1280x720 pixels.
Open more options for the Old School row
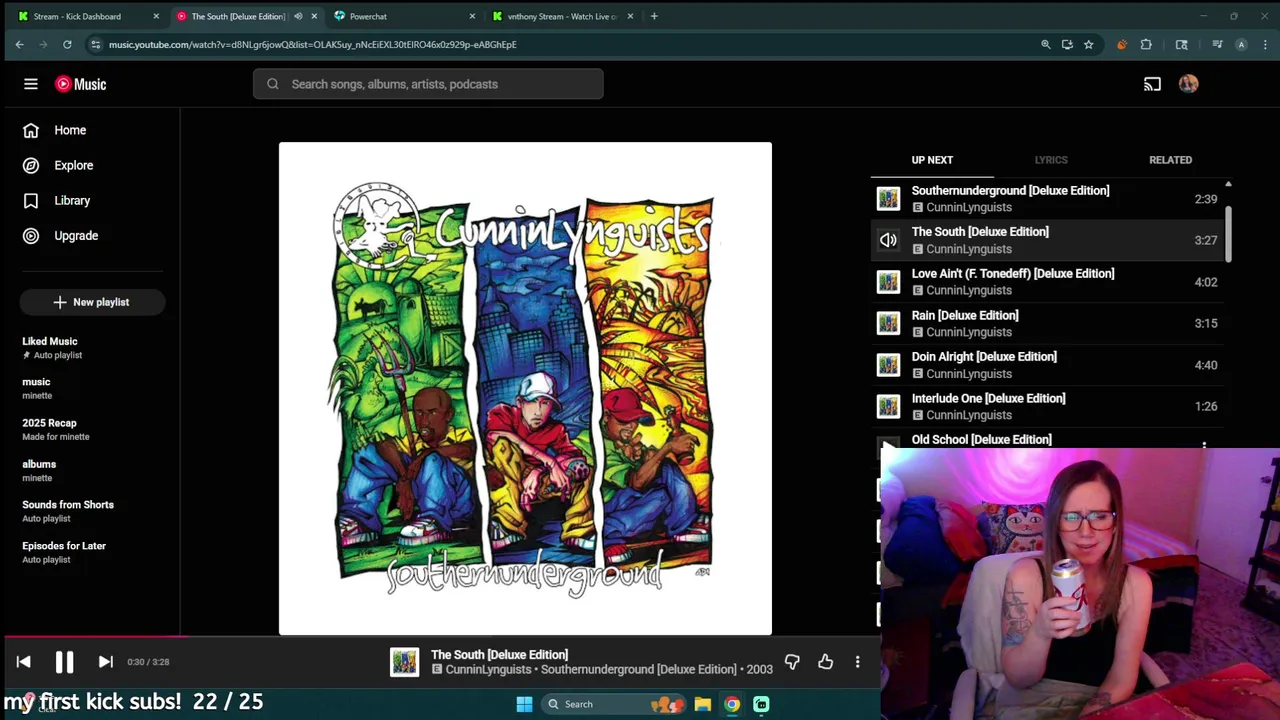pyautogui.click(x=1204, y=445)
